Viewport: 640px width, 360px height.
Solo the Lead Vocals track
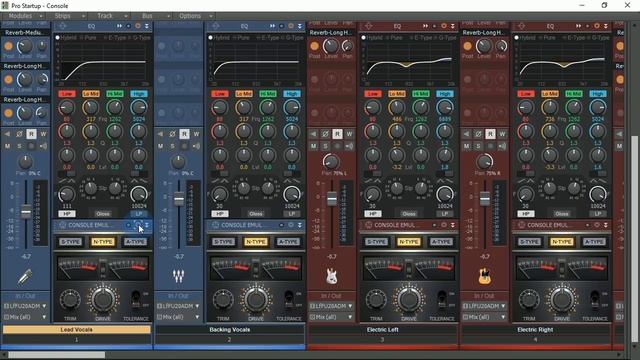click(19, 146)
